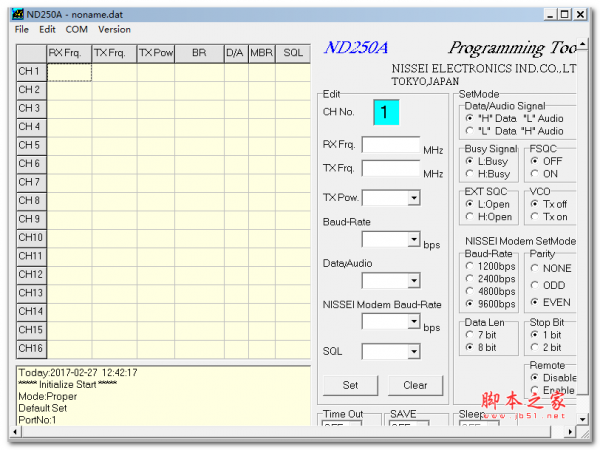The width and height of the screenshot is (600, 450).
Task: Click the horizontal scrollbar left arrow
Action: pos(15,432)
